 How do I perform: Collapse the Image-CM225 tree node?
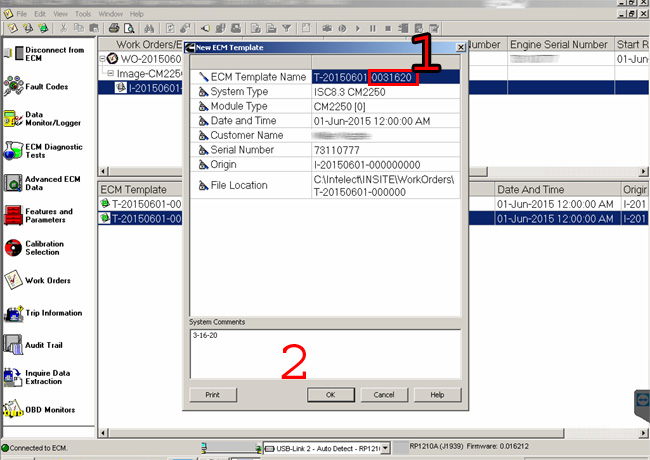[110, 74]
